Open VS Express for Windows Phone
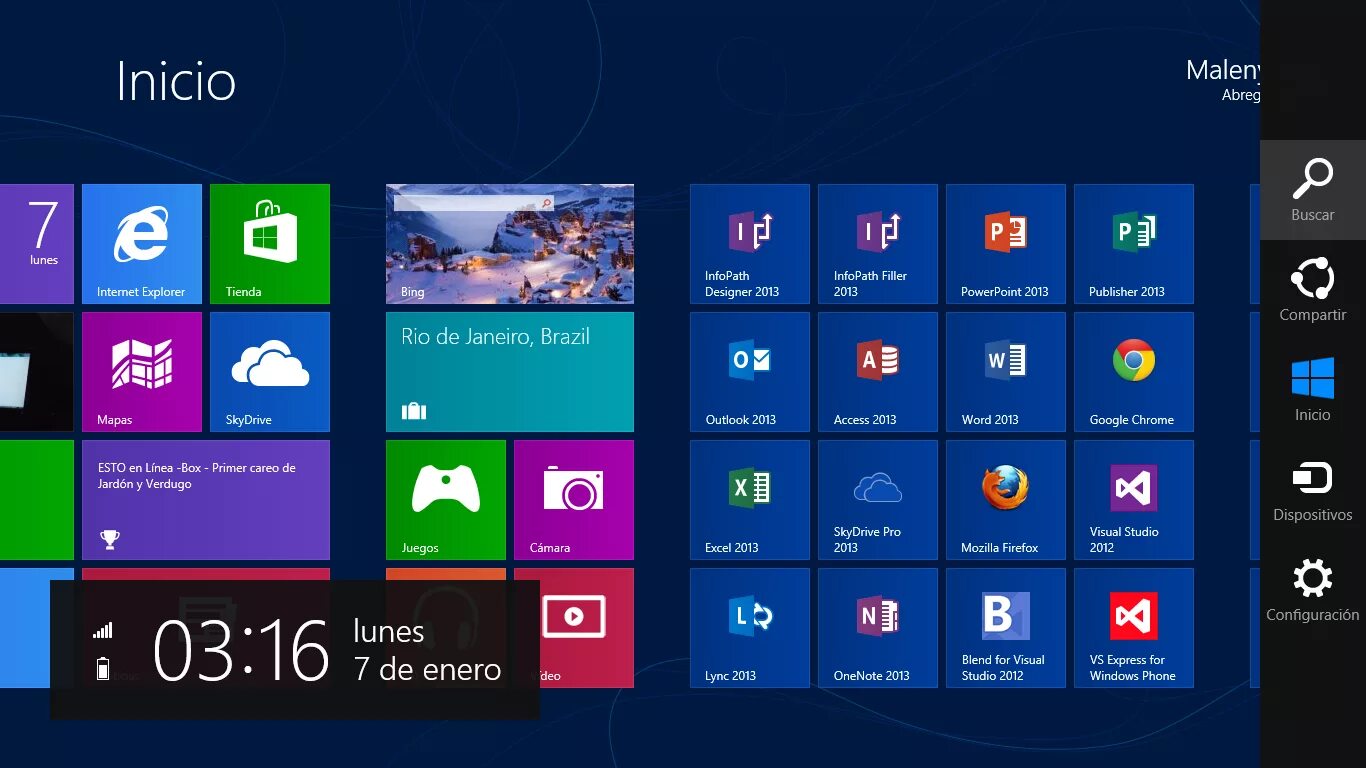Viewport: 1366px width, 768px height. click(1134, 628)
